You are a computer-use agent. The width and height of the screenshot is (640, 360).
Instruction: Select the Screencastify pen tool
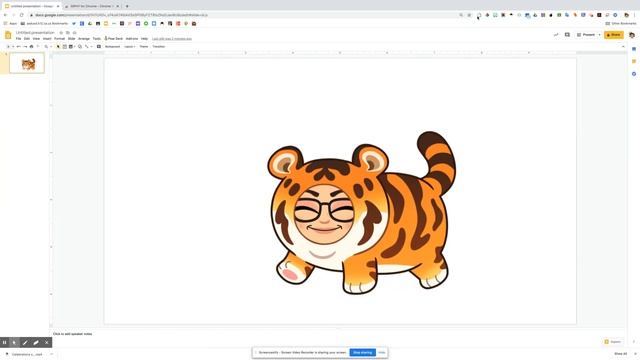(25, 342)
